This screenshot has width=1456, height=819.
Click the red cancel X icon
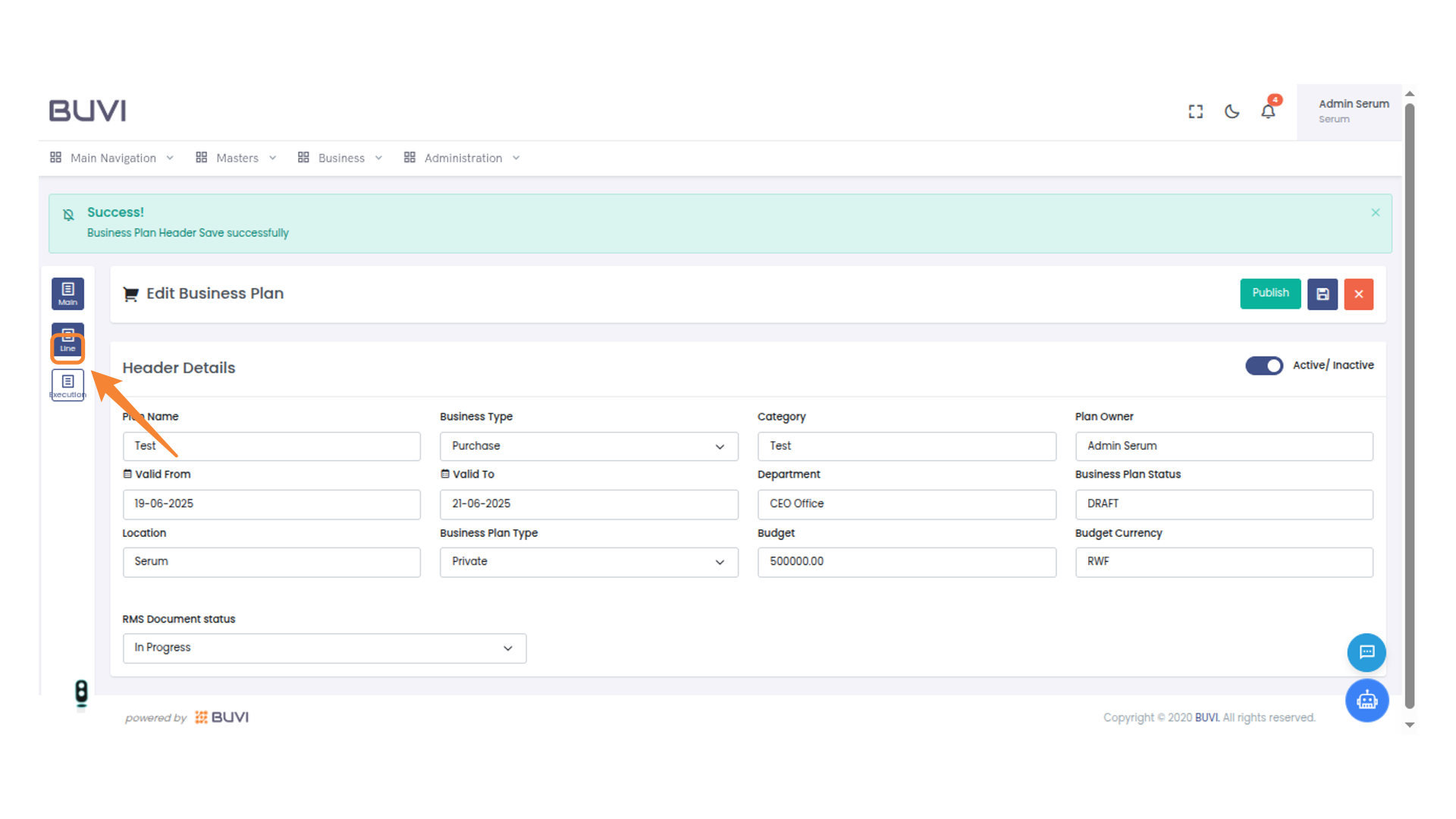tap(1358, 294)
